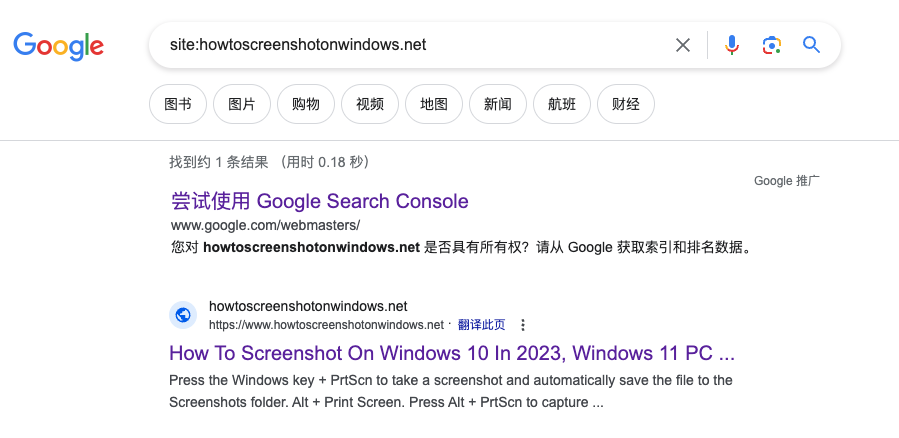The height and width of the screenshot is (438, 899).
Task: Open the 新闻 filter
Action: 498,104
